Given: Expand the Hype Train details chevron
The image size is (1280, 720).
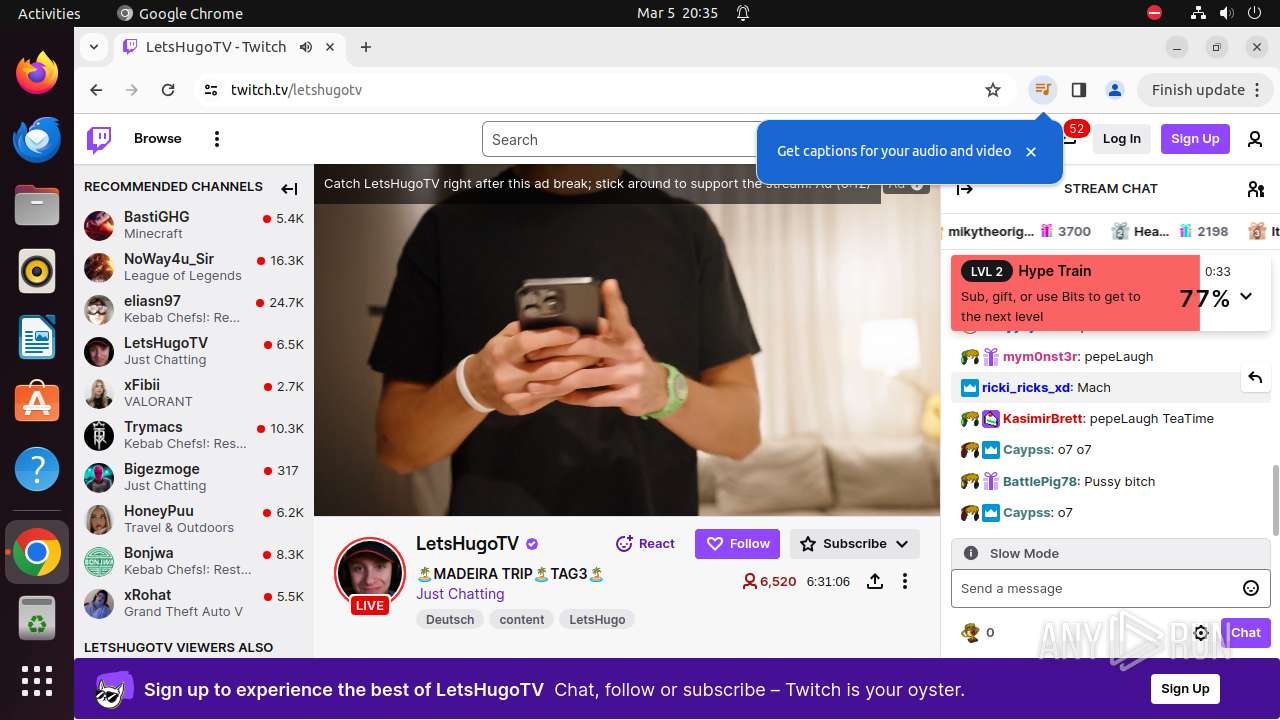Looking at the screenshot, I should tap(1246, 296).
